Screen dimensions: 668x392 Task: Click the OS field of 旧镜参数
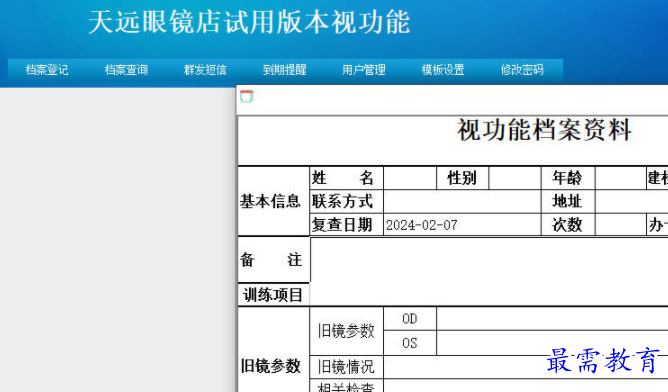(553, 343)
